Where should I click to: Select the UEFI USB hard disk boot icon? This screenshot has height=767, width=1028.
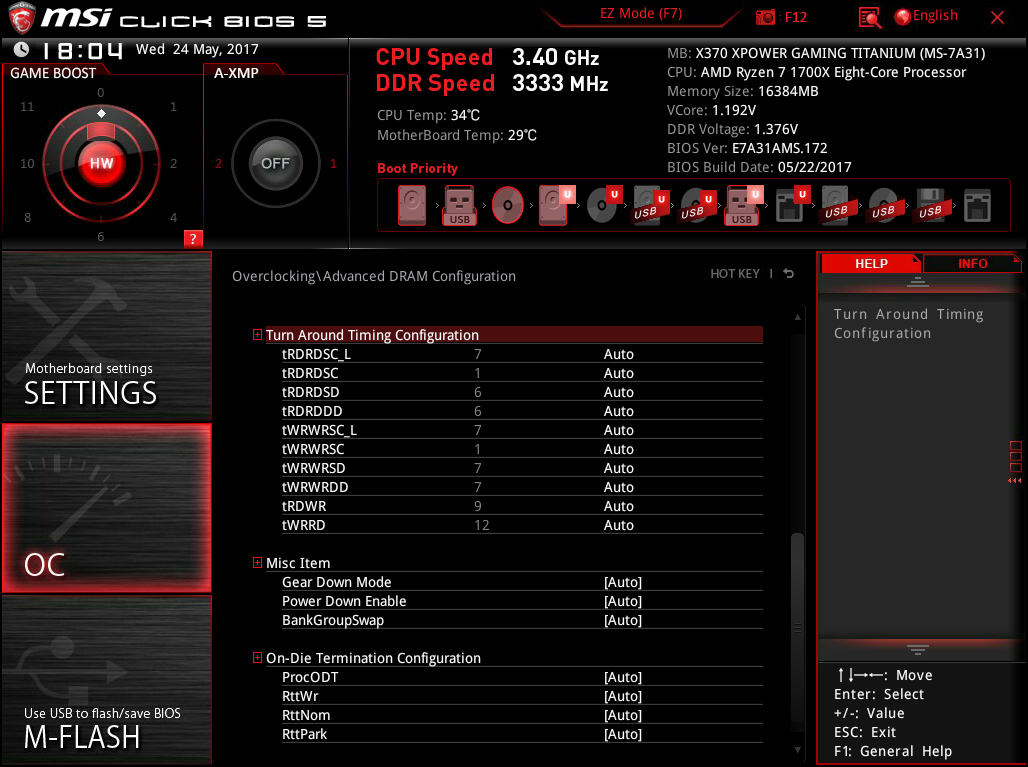point(650,205)
